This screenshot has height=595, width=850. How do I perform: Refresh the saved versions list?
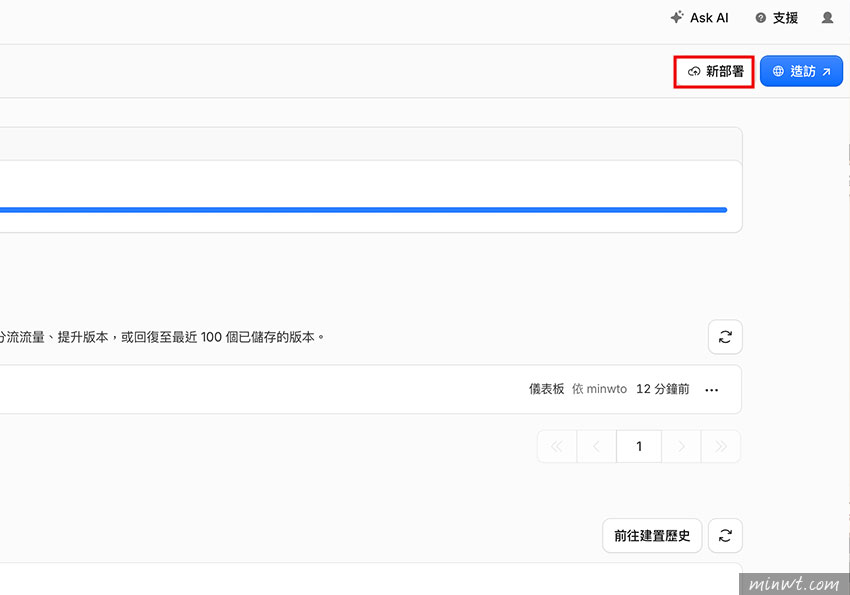point(725,337)
